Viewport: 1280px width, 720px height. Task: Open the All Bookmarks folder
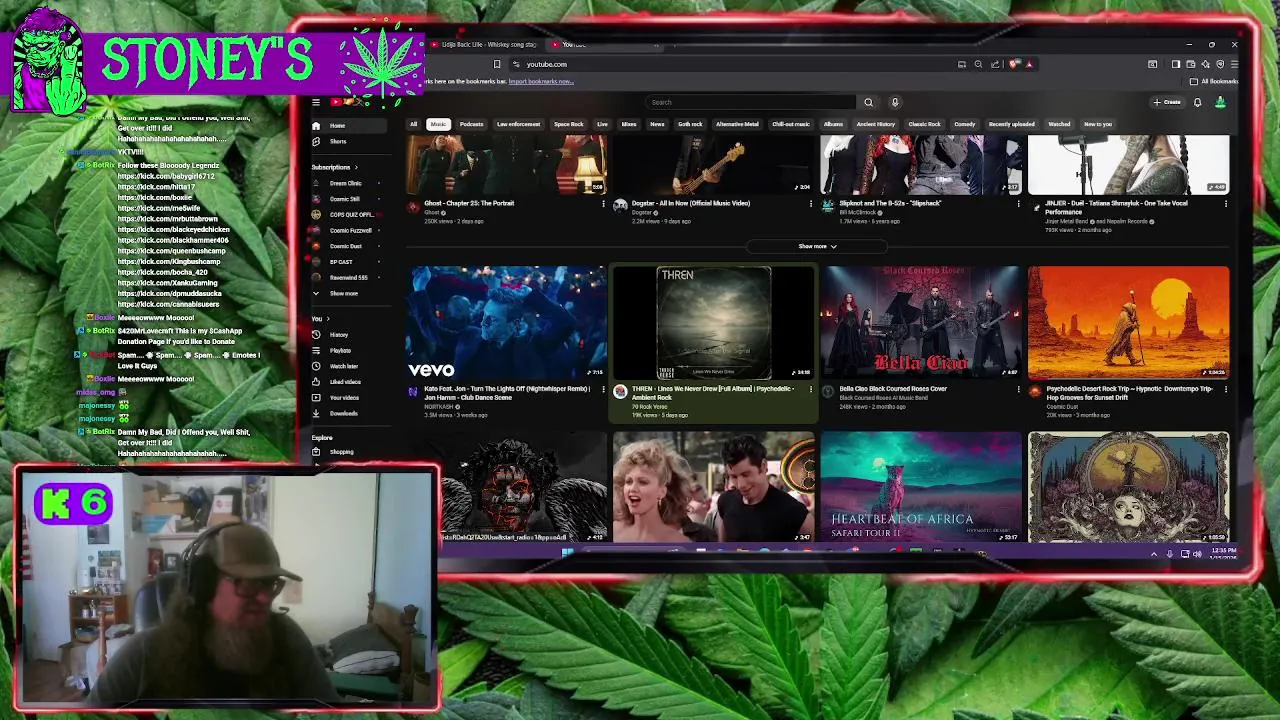1215,81
